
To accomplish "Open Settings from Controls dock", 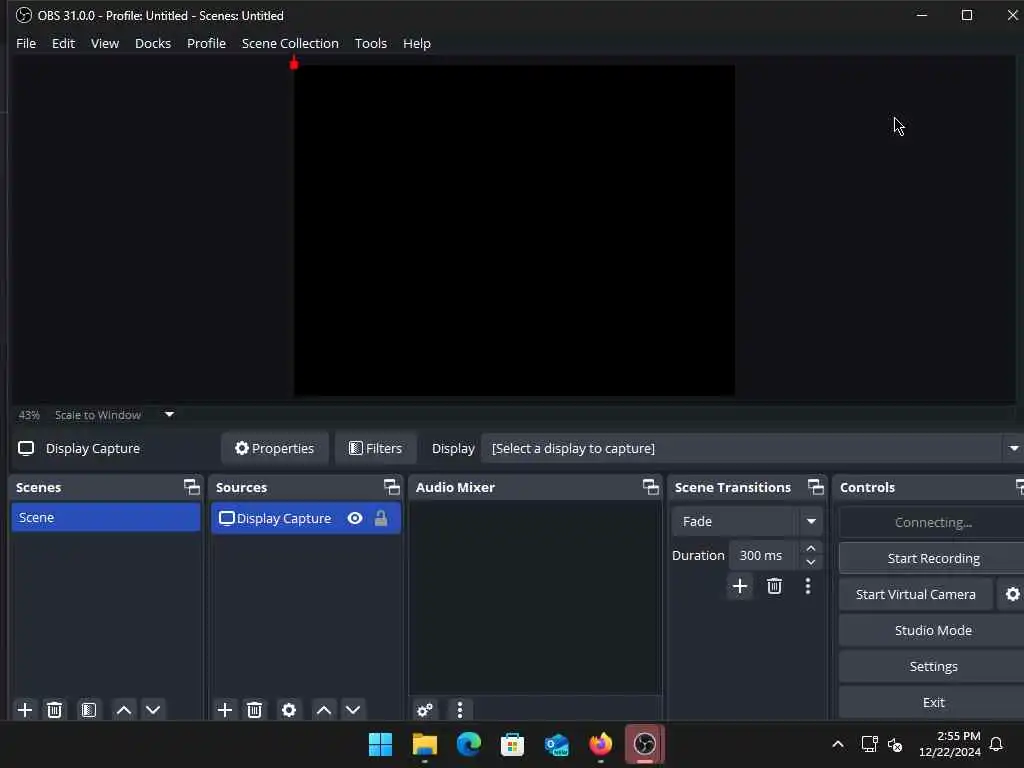I will [x=933, y=666].
